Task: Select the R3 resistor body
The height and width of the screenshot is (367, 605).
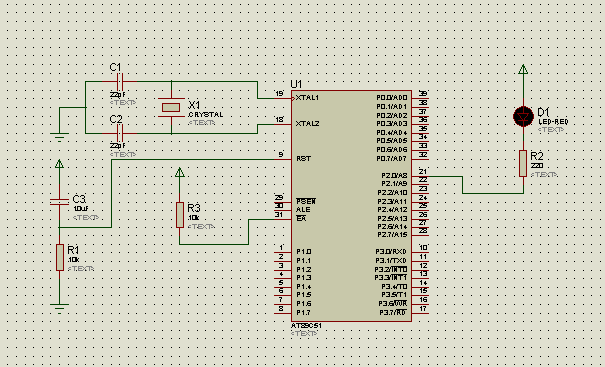Action: tap(180, 215)
